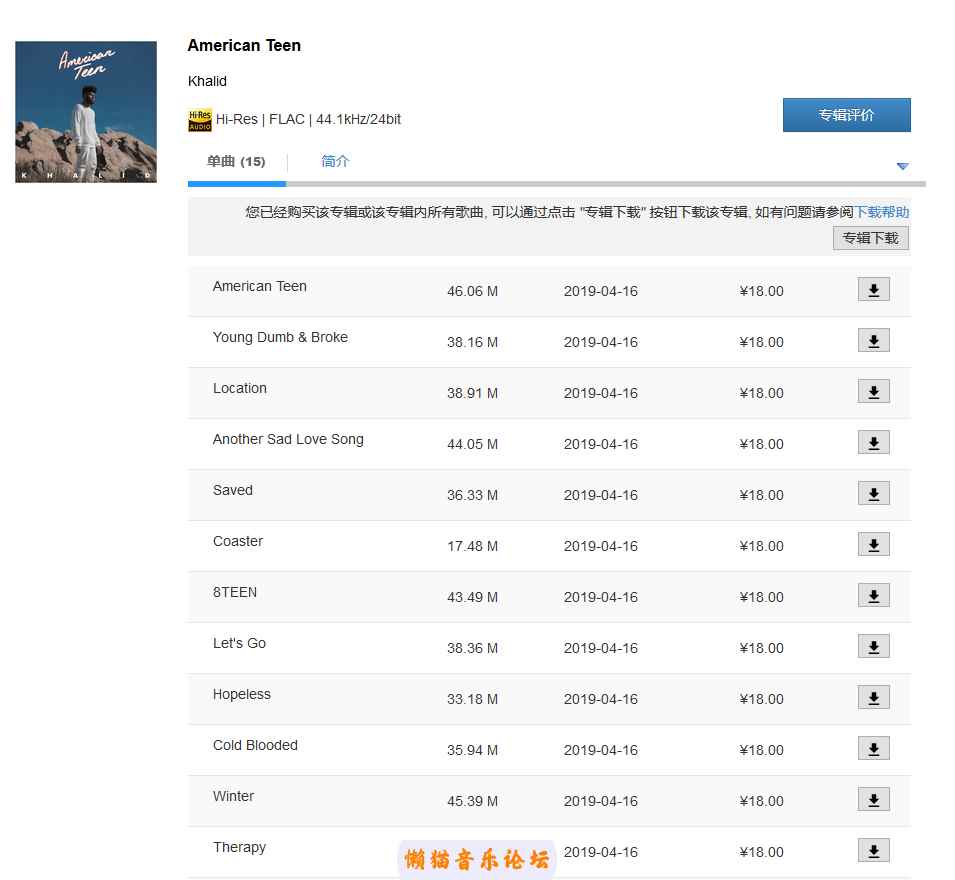Download the Hopeless track
The image size is (955, 880).
click(x=873, y=697)
